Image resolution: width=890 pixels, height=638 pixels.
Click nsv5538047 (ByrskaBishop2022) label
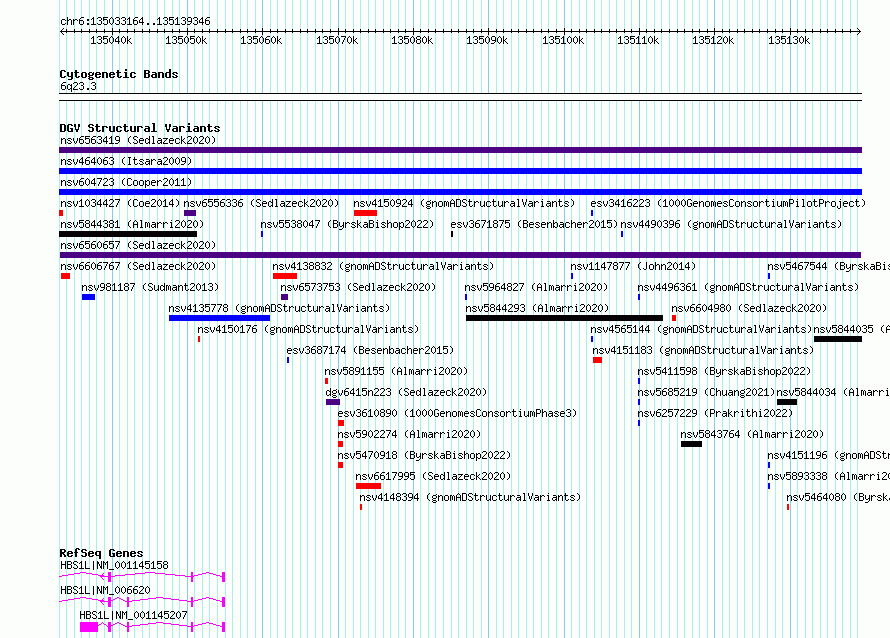[347, 224]
